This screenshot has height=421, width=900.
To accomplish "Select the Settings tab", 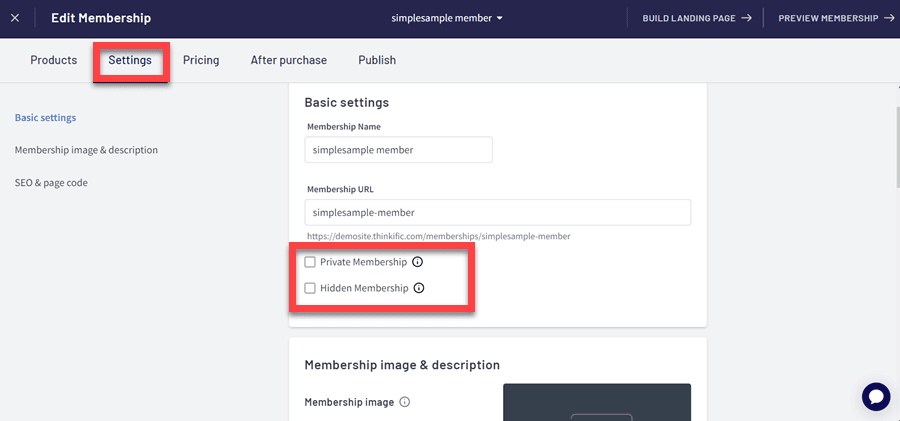I will click(x=130, y=60).
